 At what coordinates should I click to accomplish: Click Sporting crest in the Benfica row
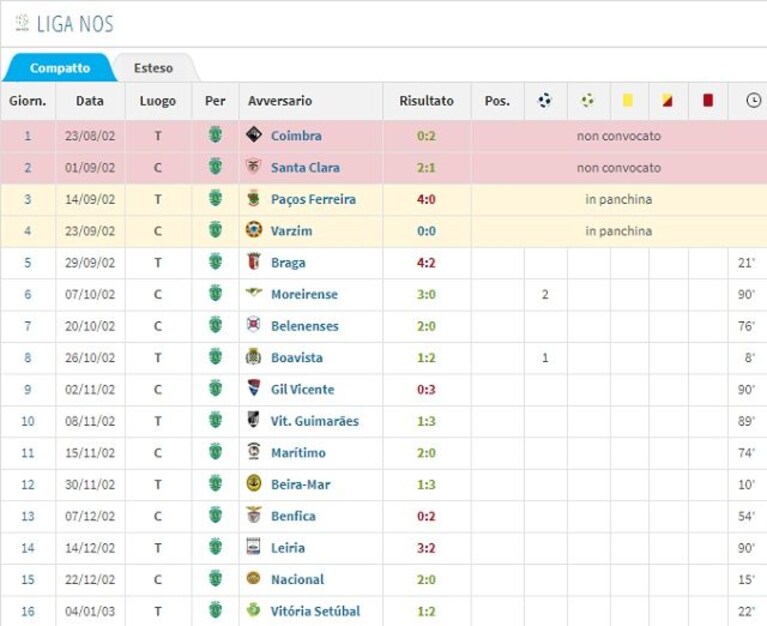click(x=215, y=514)
